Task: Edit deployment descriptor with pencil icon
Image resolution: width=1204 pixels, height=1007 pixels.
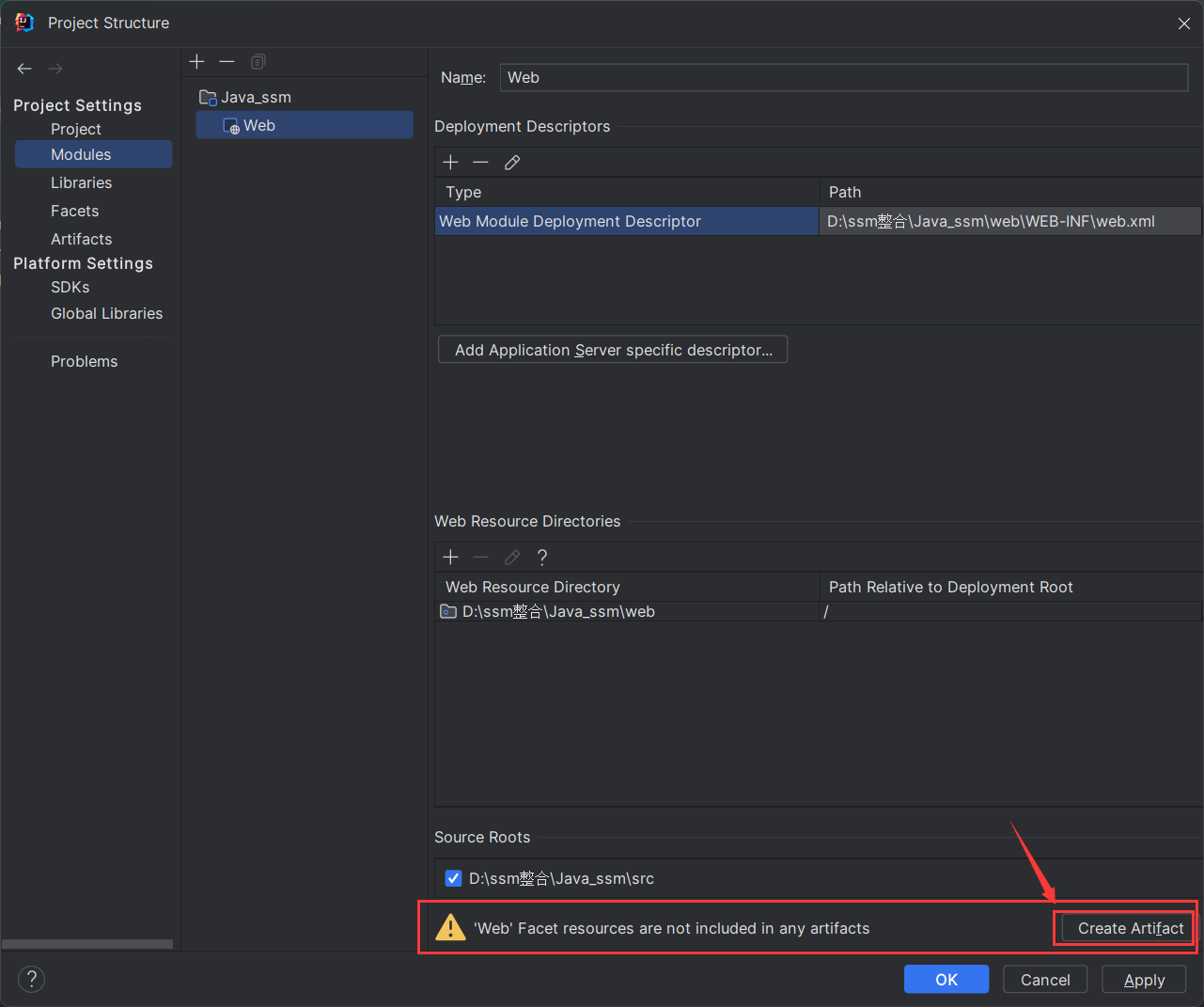Action: point(512,163)
